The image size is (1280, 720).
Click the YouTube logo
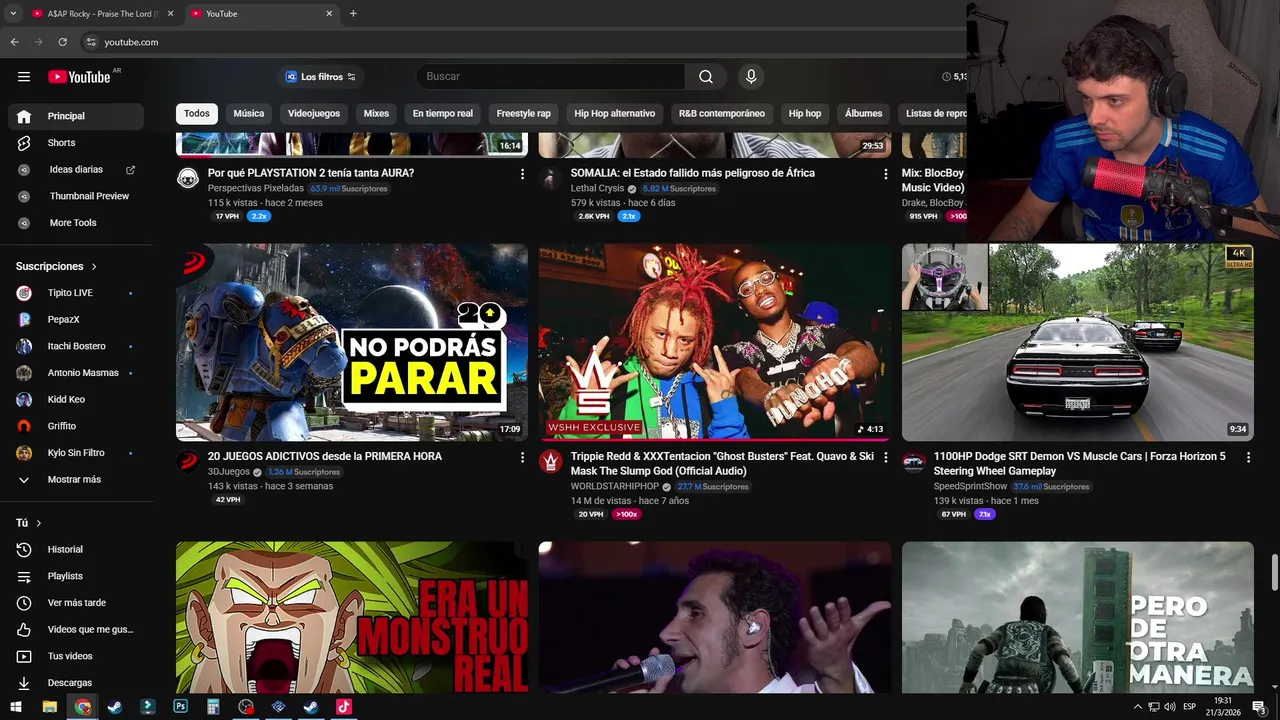[x=79, y=77]
